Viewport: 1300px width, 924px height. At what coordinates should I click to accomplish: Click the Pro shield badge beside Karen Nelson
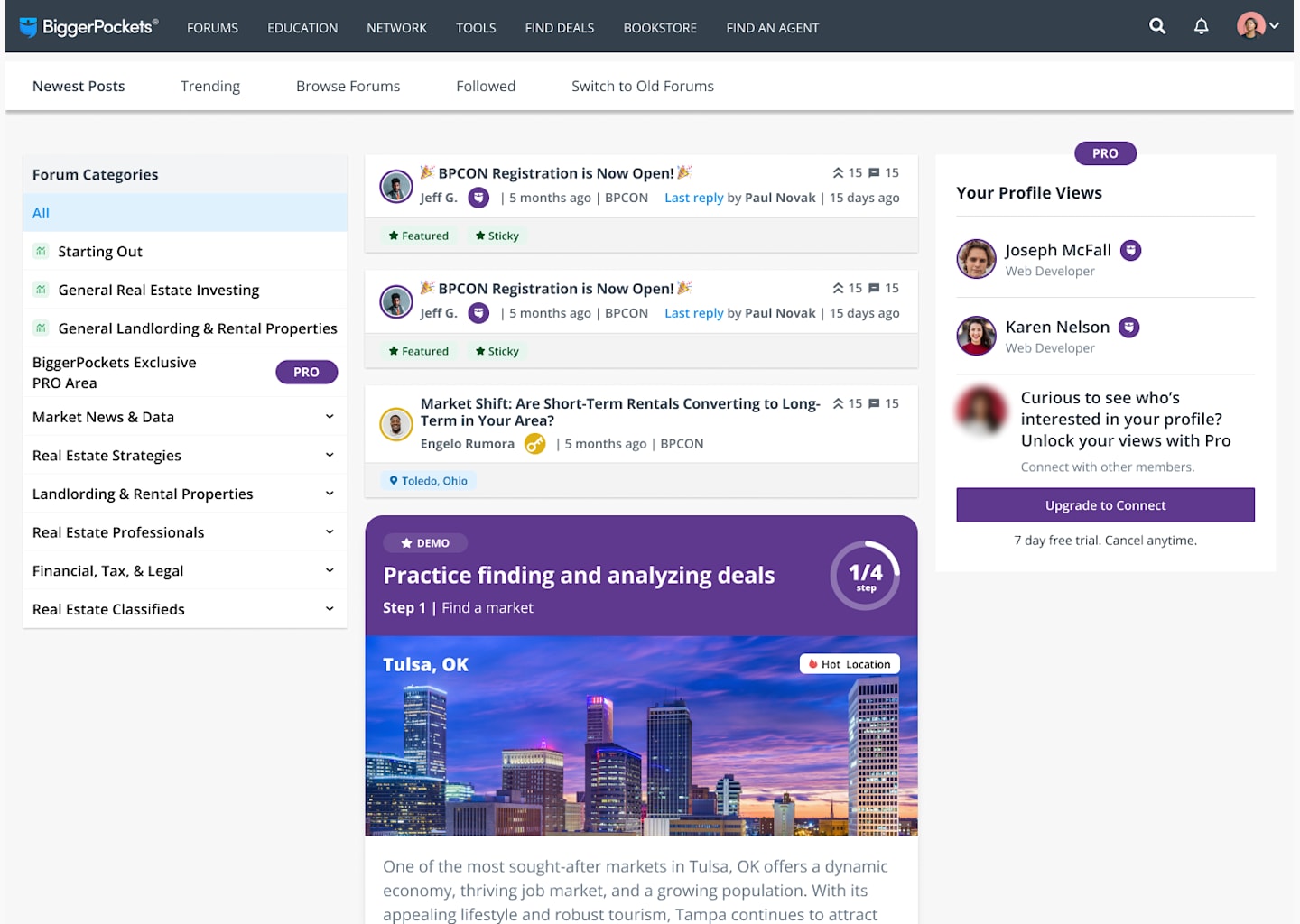(x=1128, y=328)
